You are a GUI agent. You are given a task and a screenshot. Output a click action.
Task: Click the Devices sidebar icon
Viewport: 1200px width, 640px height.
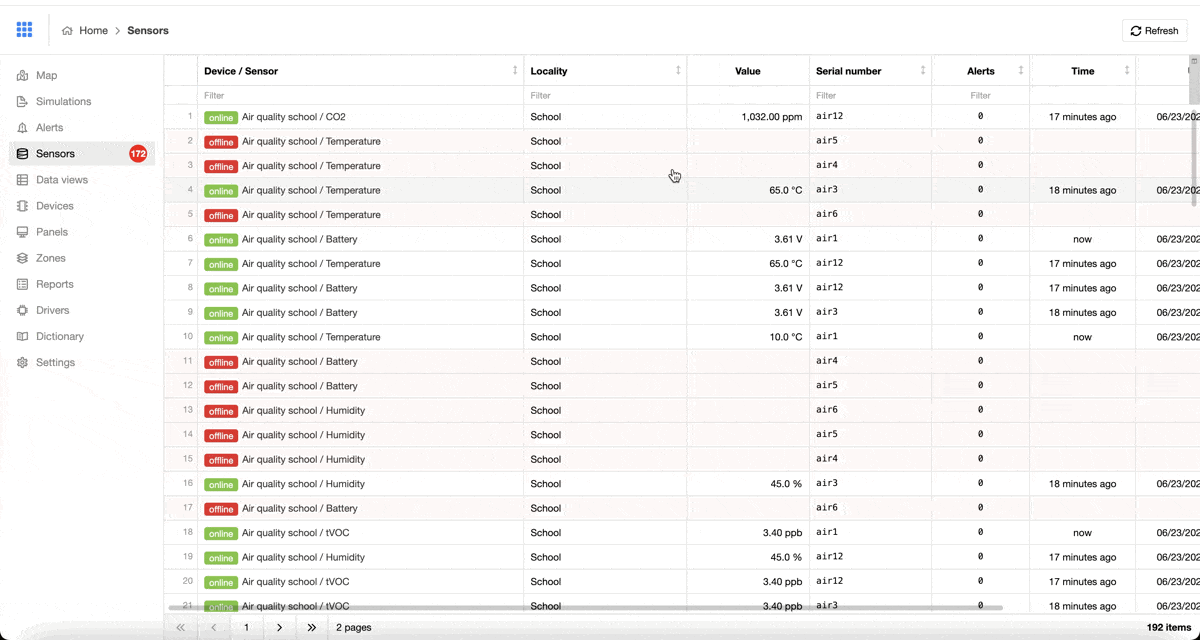point(22,206)
